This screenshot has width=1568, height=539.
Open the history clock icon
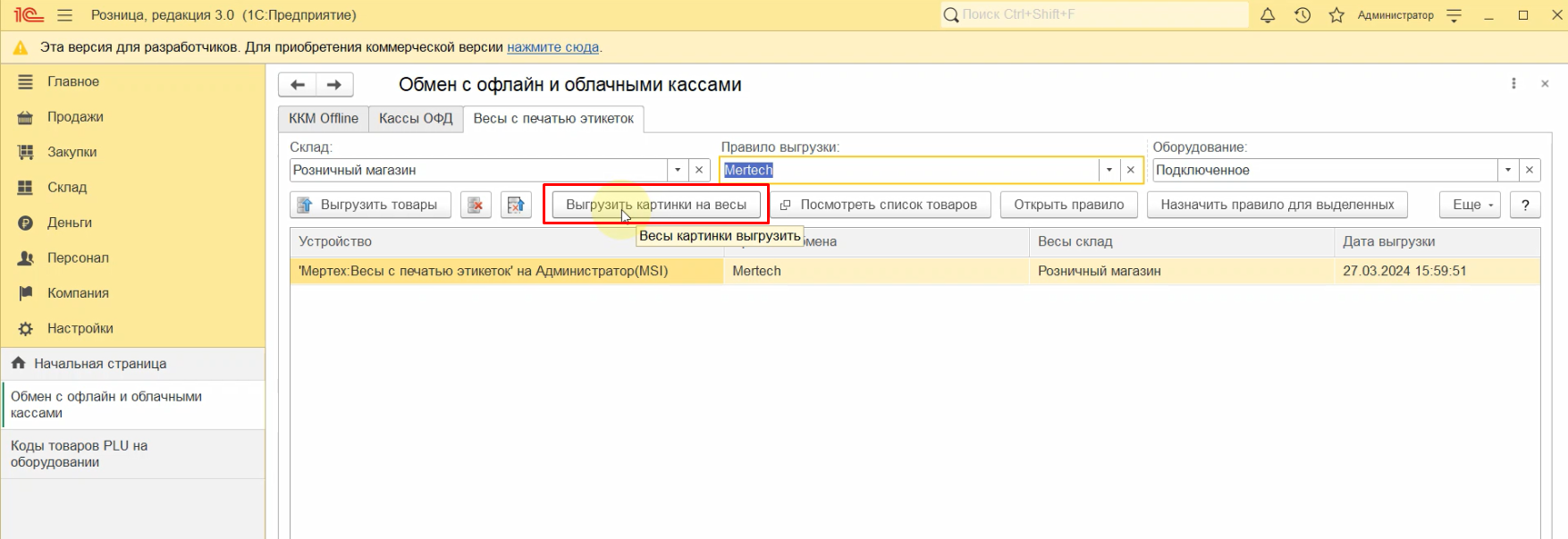pyautogui.click(x=1302, y=15)
